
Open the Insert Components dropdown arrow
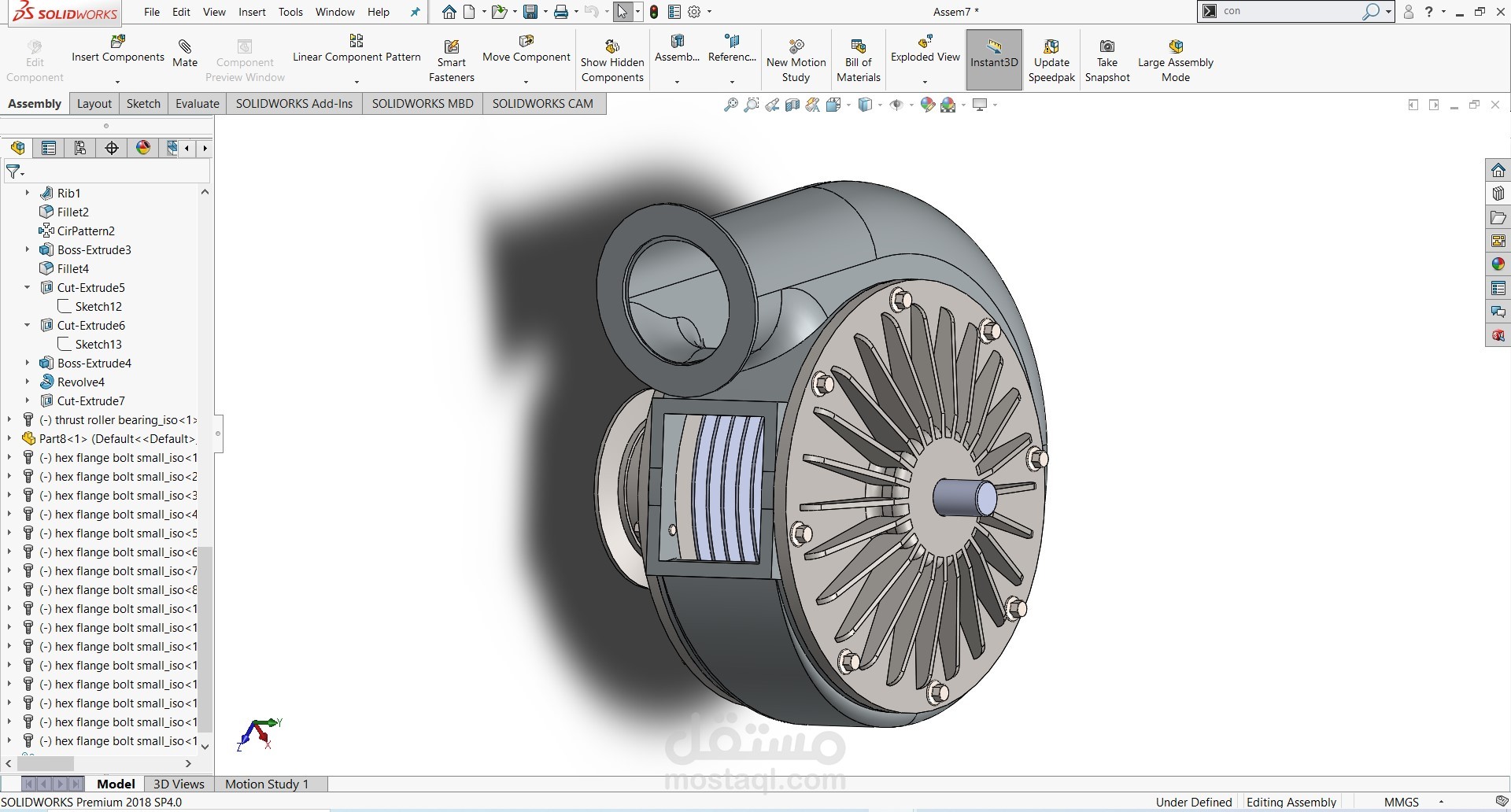pyautogui.click(x=117, y=81)
